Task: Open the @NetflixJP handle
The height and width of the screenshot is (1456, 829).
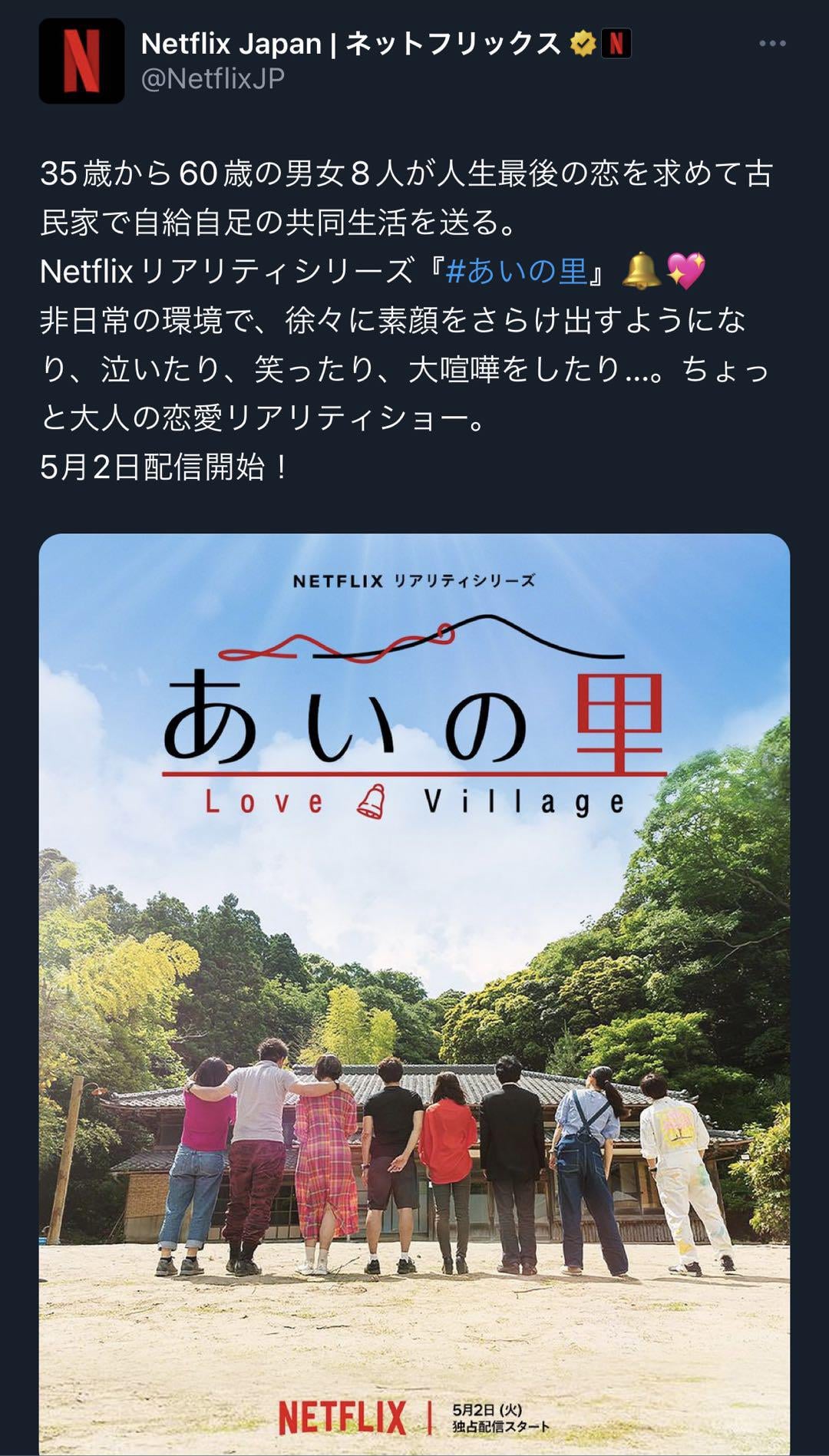Action: 213,78
